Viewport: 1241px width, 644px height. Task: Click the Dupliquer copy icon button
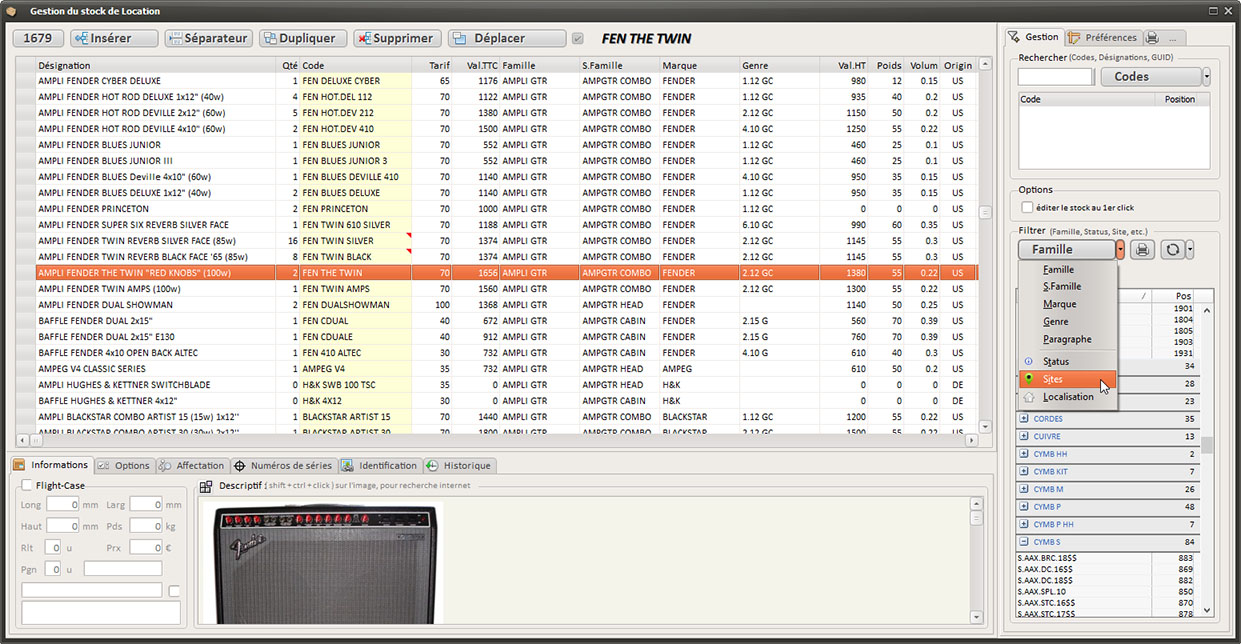(x=303, y=38)
